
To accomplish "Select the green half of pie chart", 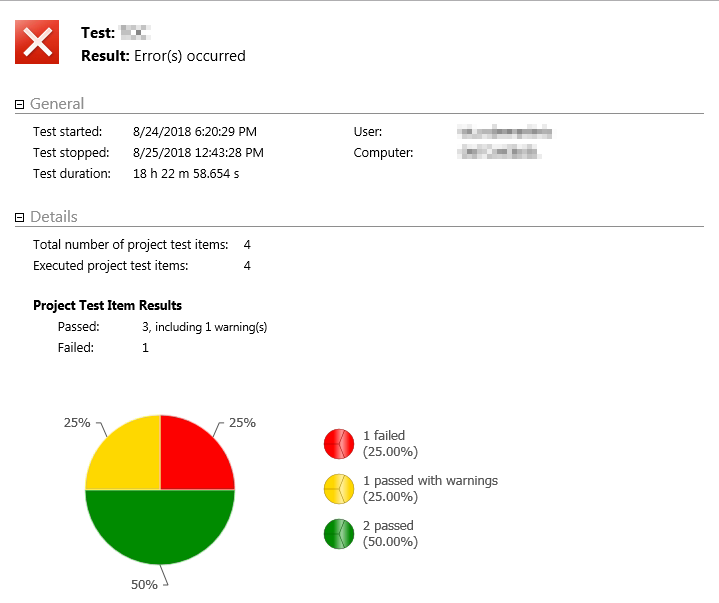I will coord(160,530).
